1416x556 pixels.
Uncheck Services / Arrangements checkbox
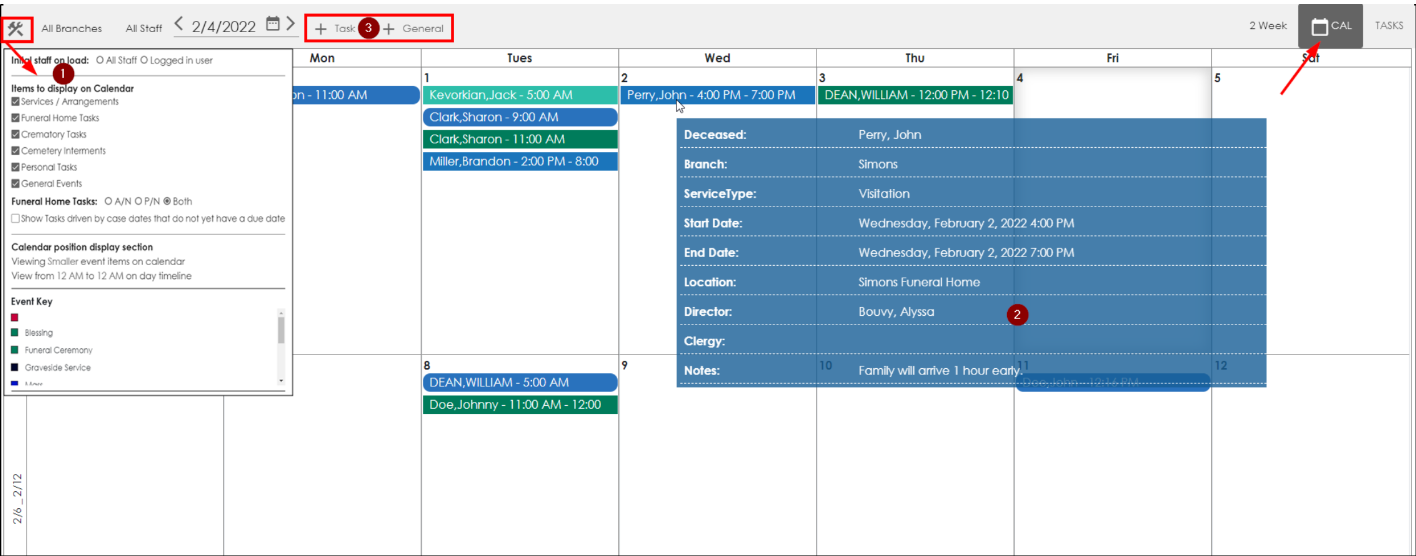[x=15, y=102]
